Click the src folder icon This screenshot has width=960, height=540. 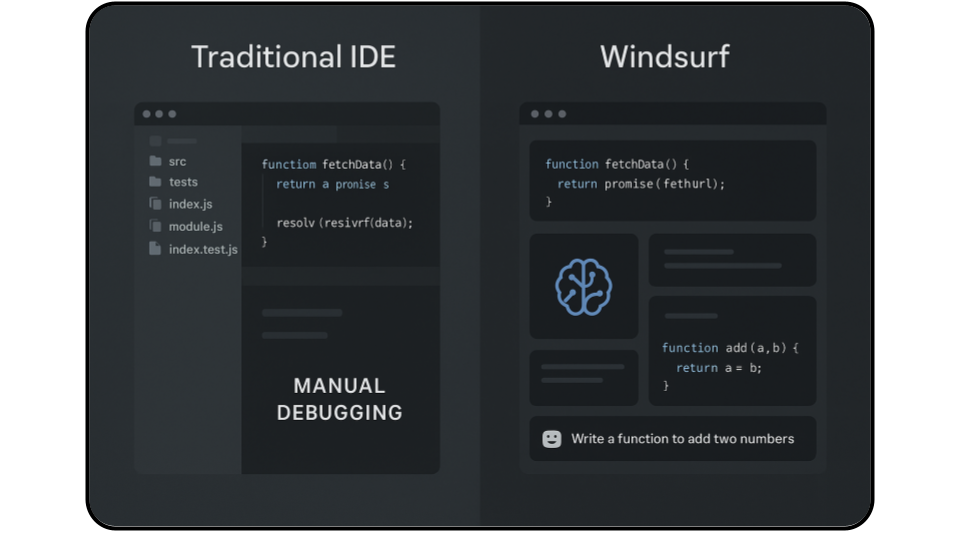(x=155, y=161)
